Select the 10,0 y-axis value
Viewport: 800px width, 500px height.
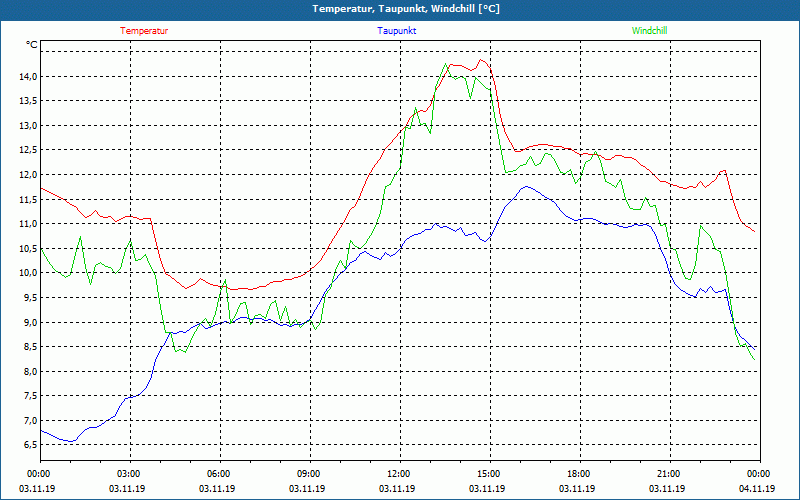pos(28,273)
